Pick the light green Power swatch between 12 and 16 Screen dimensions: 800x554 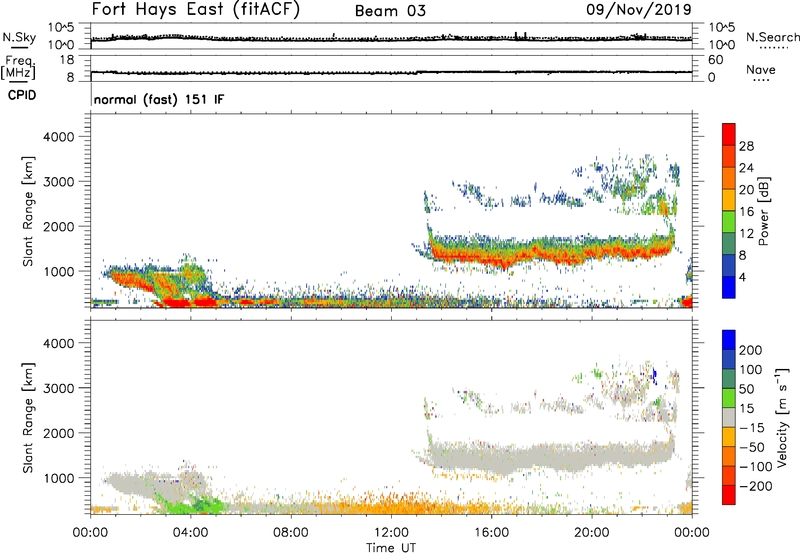tap(729, 222)
